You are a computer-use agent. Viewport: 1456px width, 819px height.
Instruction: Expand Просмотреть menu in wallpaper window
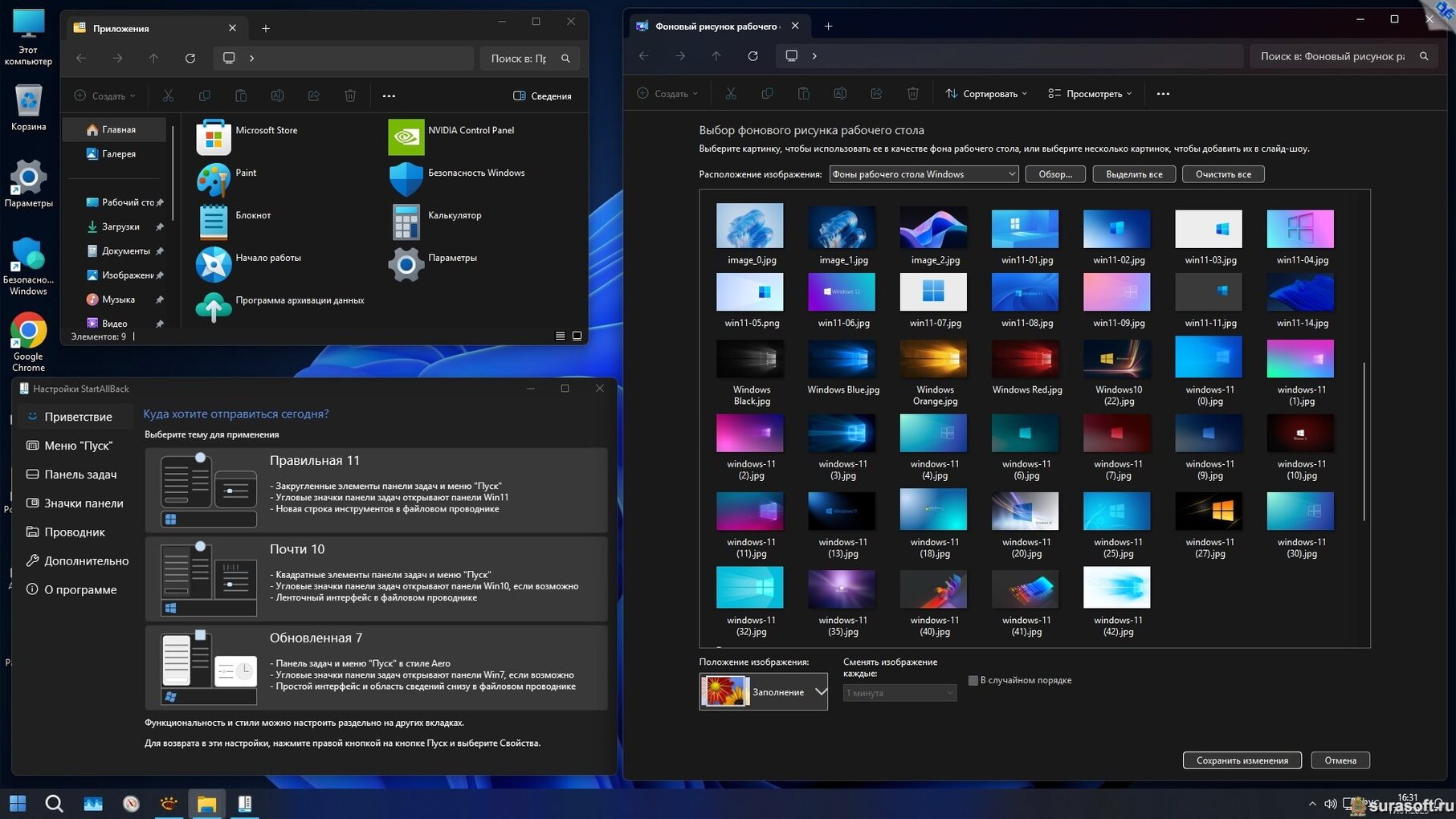click(1090, 94)
